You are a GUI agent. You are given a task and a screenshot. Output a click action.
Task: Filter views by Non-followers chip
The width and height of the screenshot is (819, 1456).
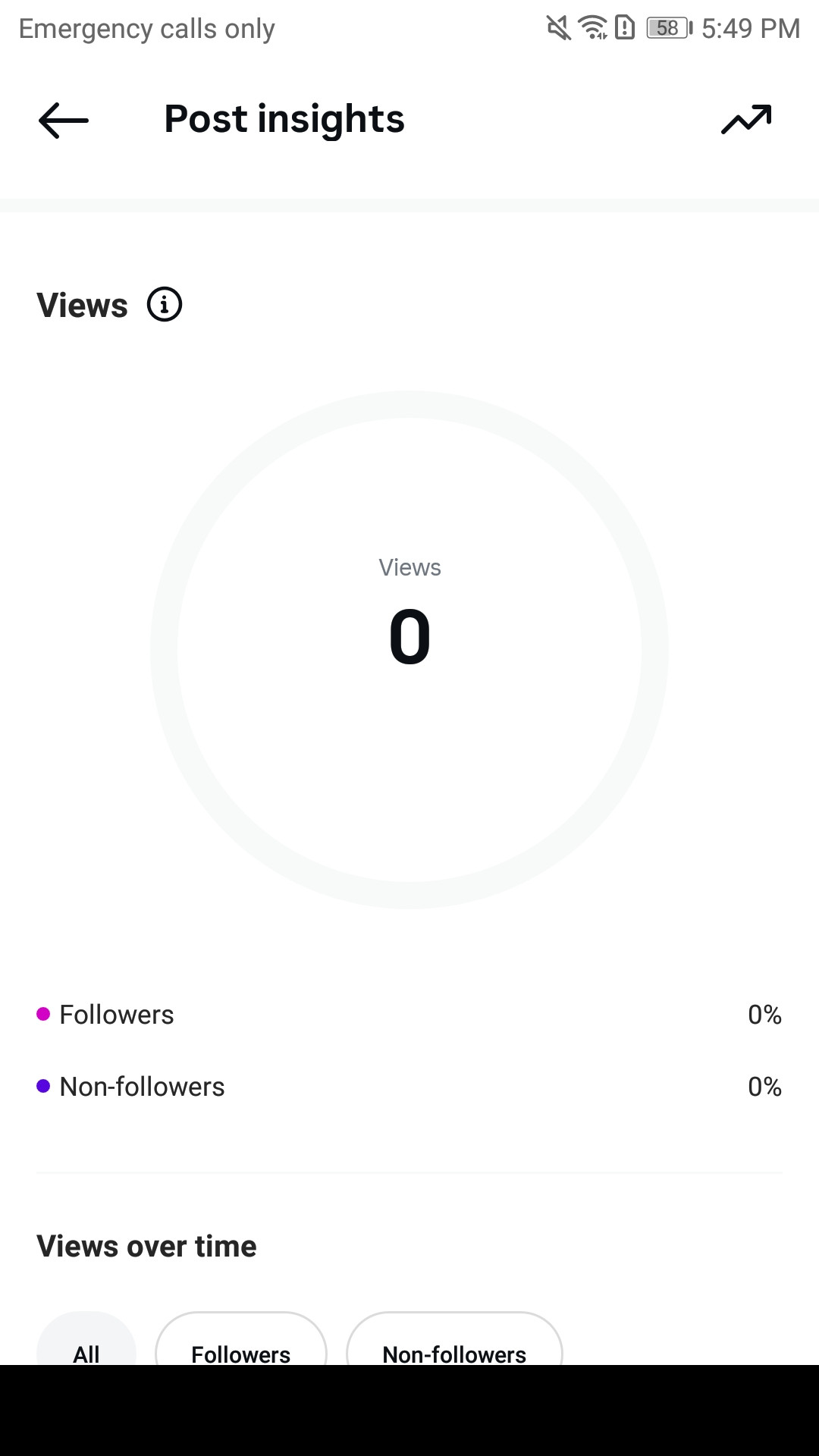(x=454, y=1339)
